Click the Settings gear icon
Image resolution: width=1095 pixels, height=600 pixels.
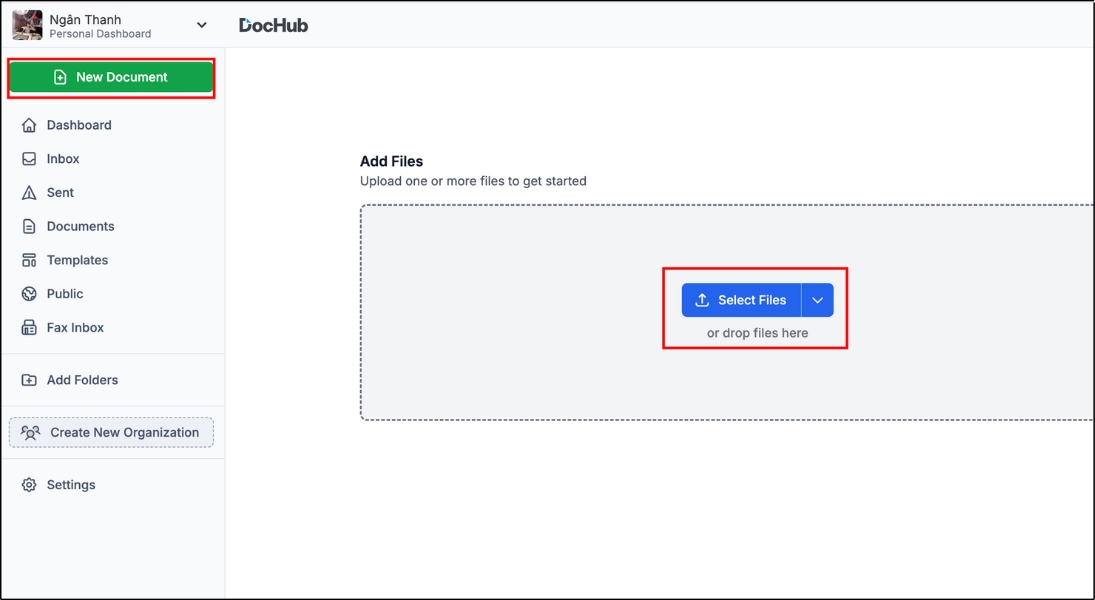(29, 485)
